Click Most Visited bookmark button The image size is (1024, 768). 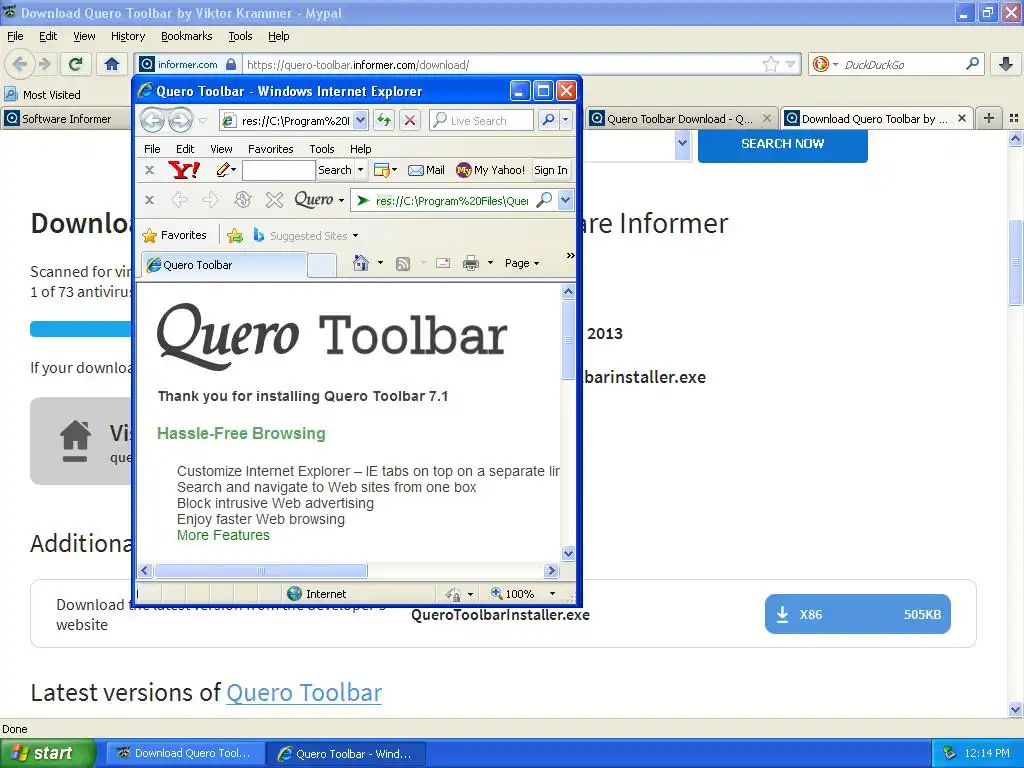click(42, 95)
